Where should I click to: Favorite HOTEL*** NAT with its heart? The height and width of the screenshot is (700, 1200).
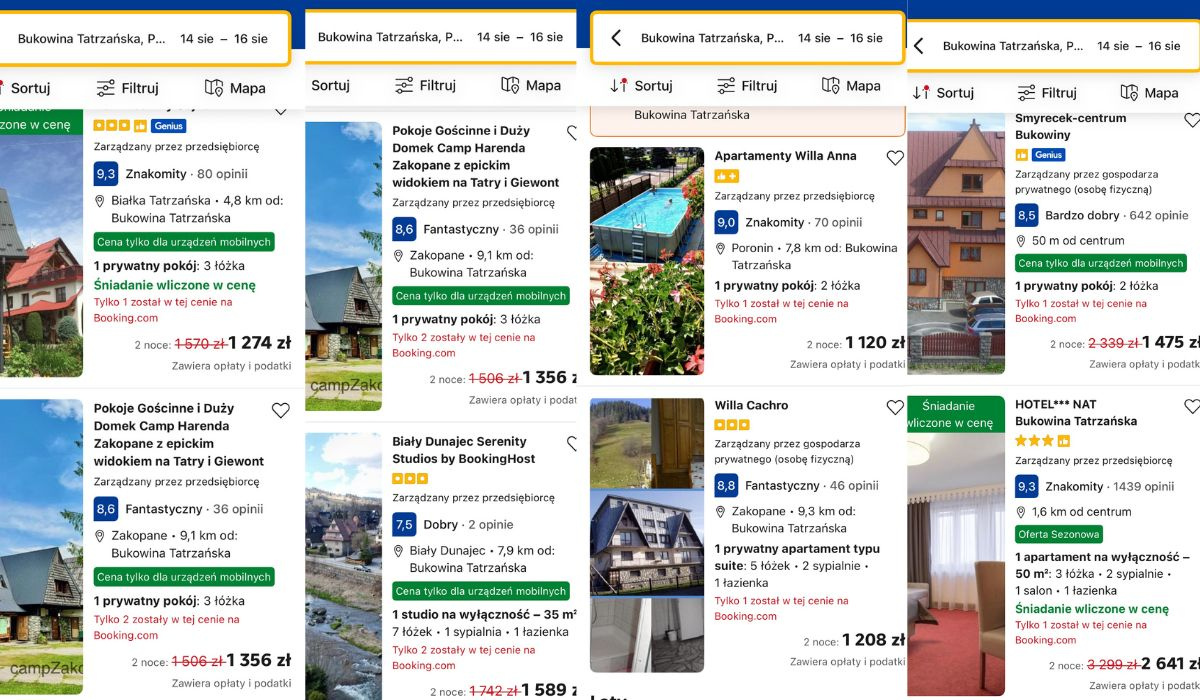1192,406
